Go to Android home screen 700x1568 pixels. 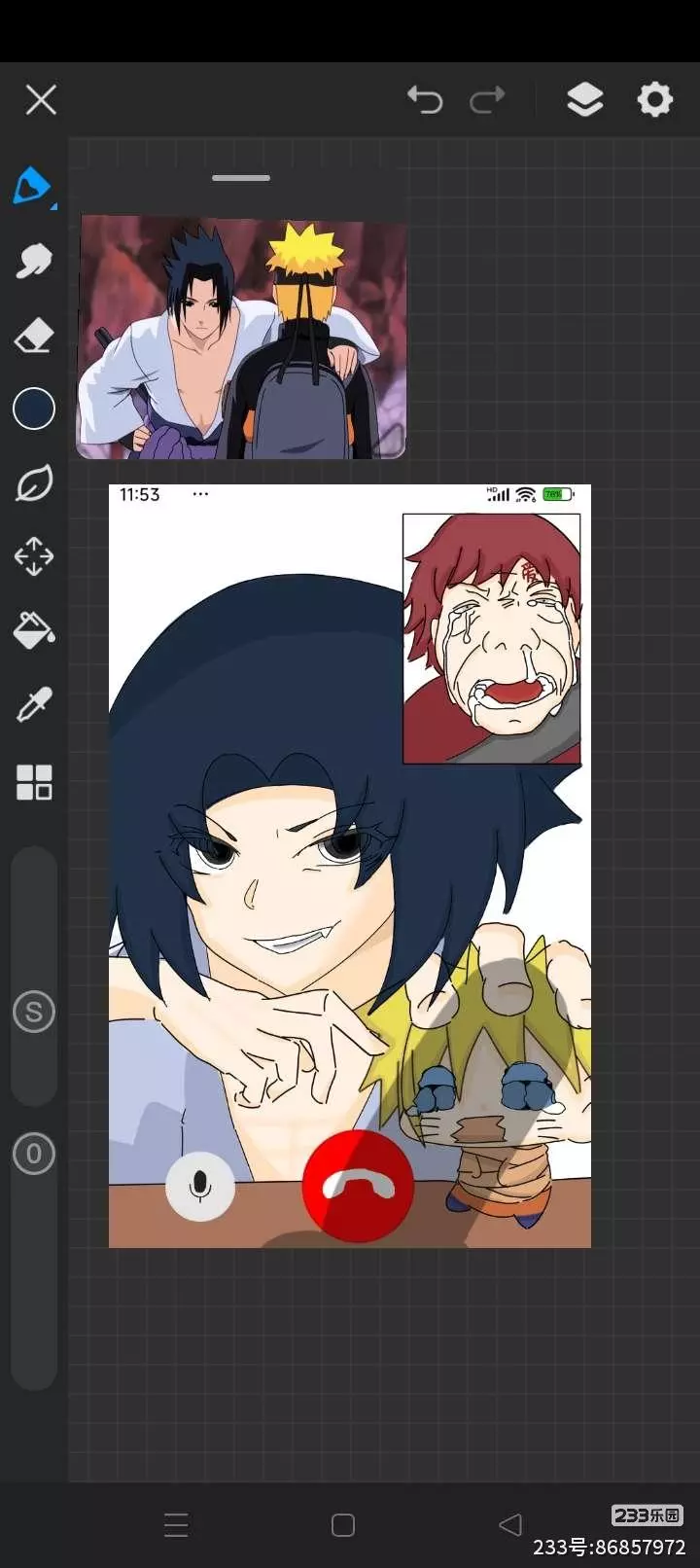pyautogui.click(x=343, y=1524)
